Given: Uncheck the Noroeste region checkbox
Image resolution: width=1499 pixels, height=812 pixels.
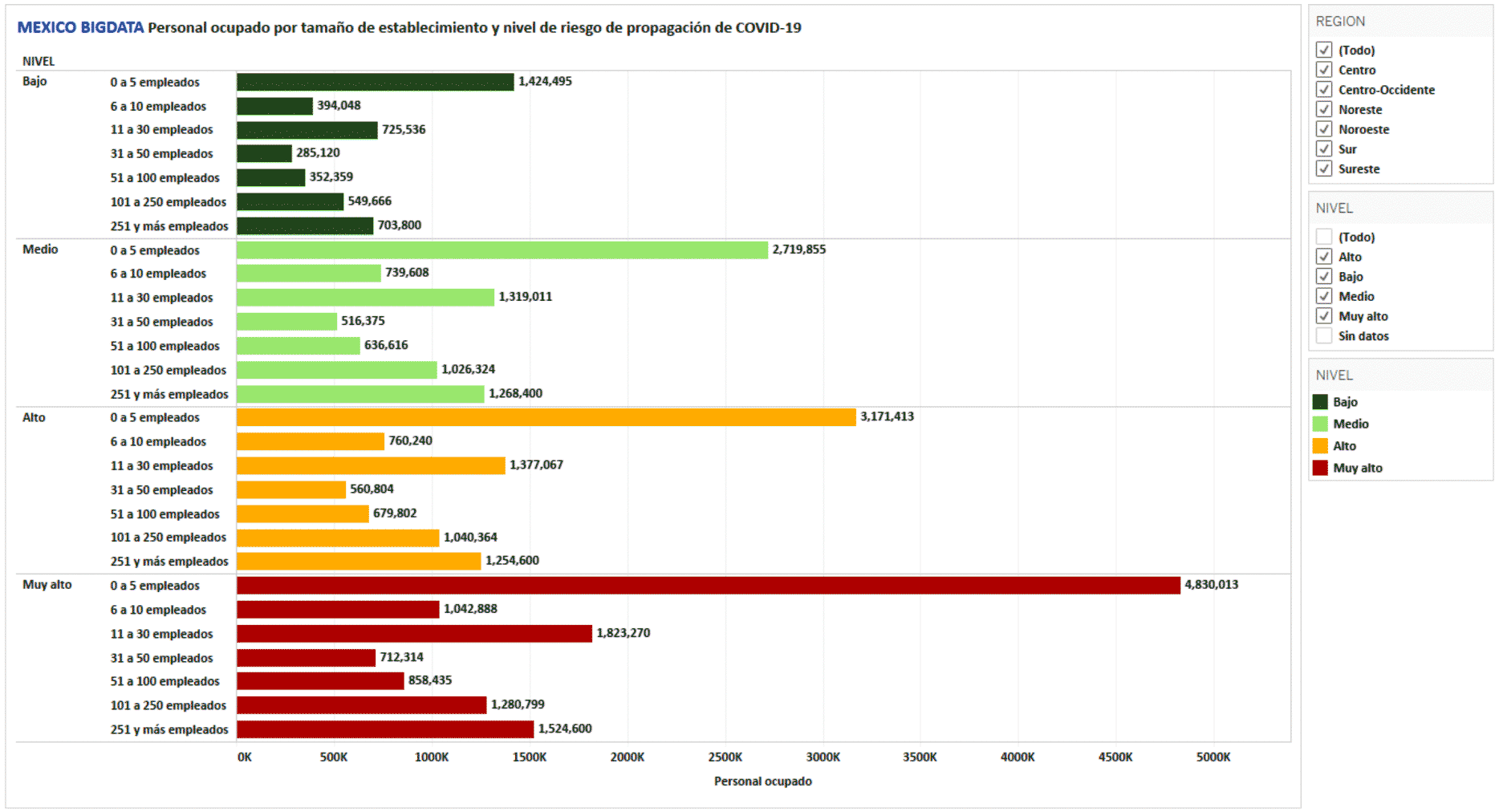Looking at the screenshot, I should coord(1325,129).
